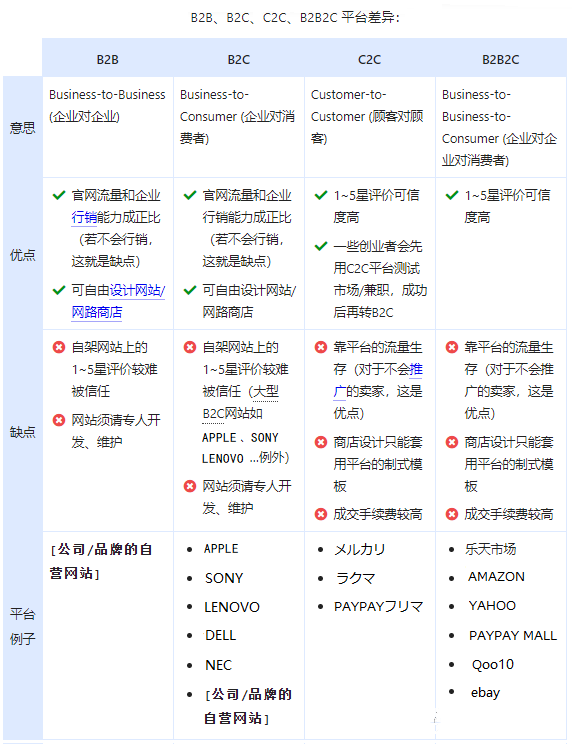Click 1~5星评价可信度高 in B2B2C column

507,206
